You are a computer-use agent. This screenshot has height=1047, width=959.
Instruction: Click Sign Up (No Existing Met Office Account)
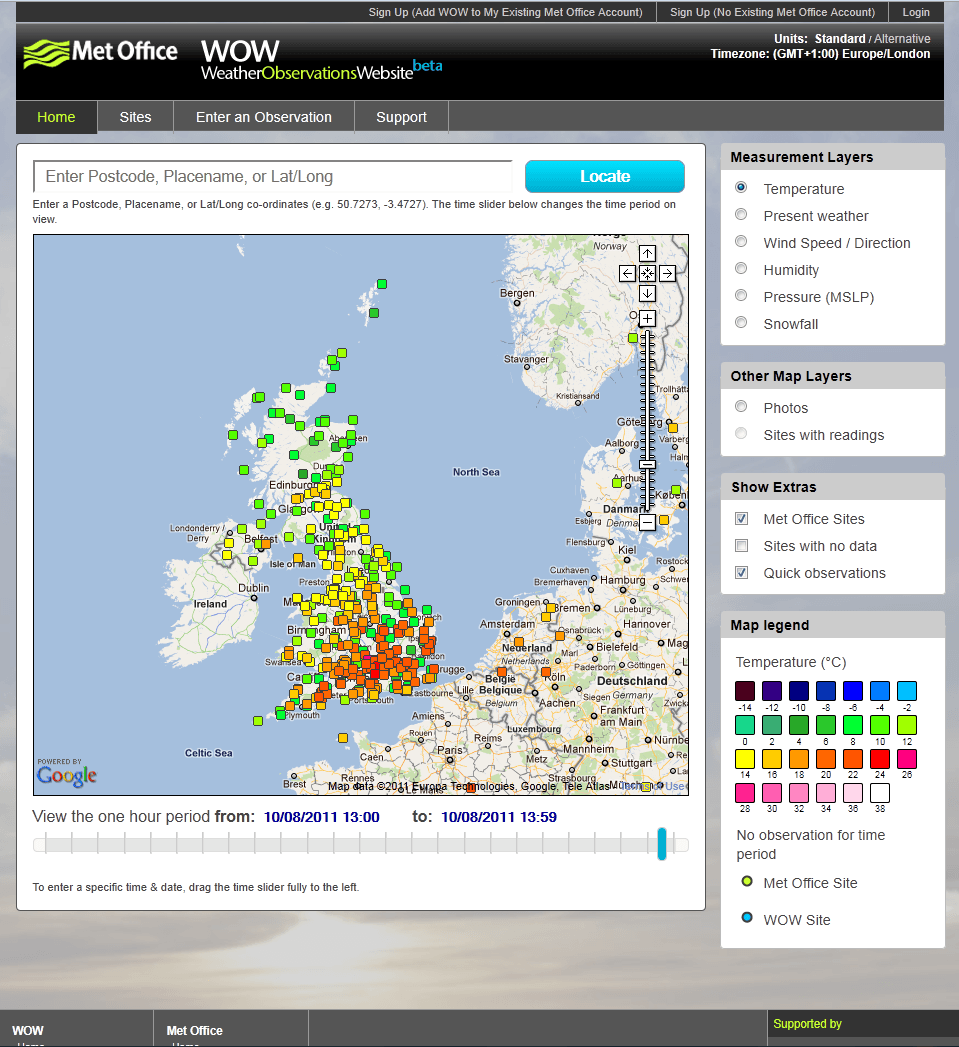(772, 12)
